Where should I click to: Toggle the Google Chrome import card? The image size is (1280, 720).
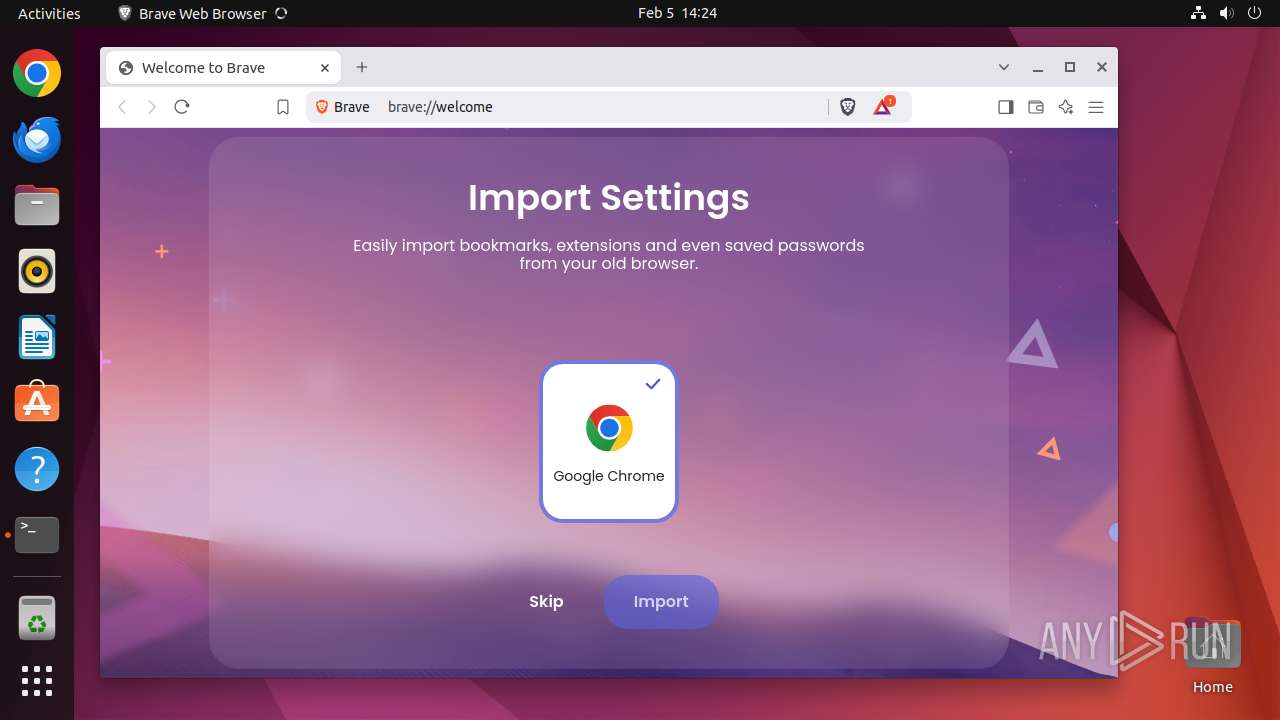coord(609,441)
